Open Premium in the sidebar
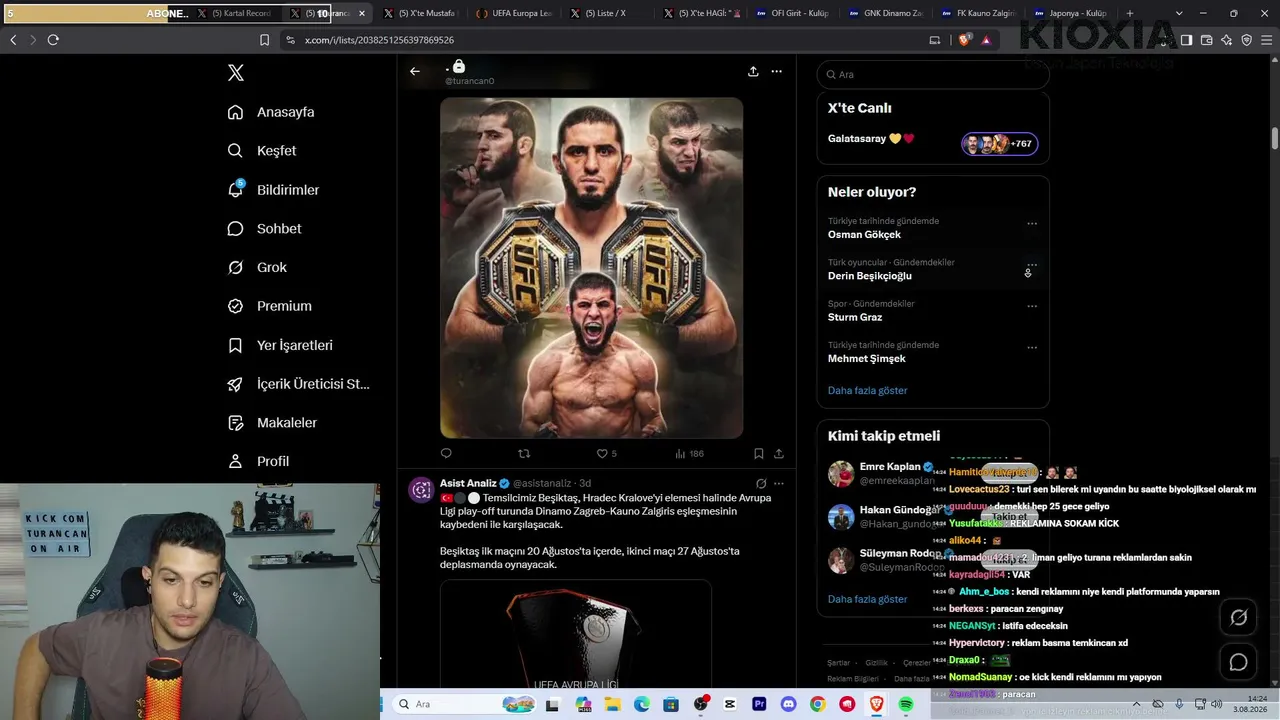1280x720 pixels. tap(269, 306)
